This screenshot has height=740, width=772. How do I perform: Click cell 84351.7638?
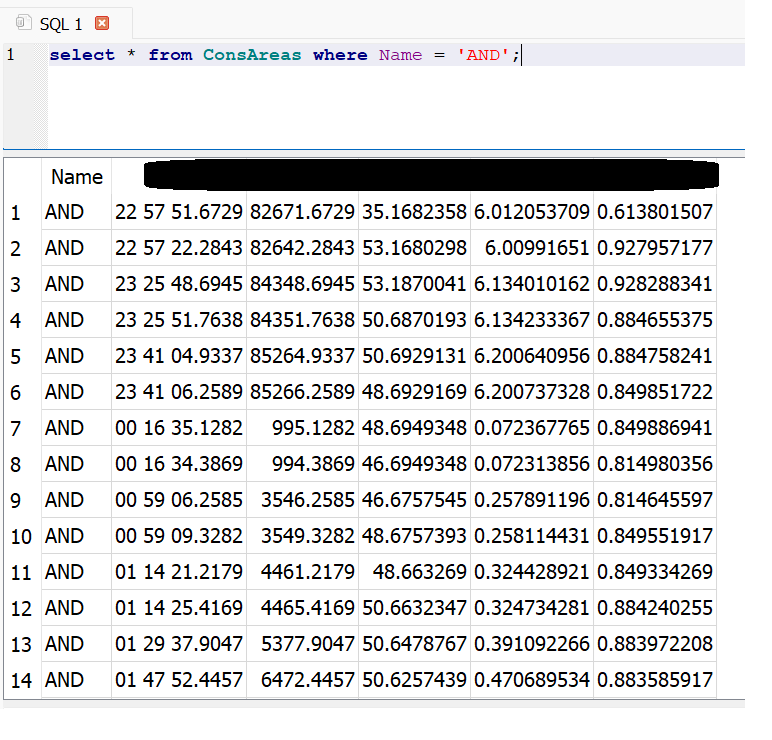tap(302, 320)
